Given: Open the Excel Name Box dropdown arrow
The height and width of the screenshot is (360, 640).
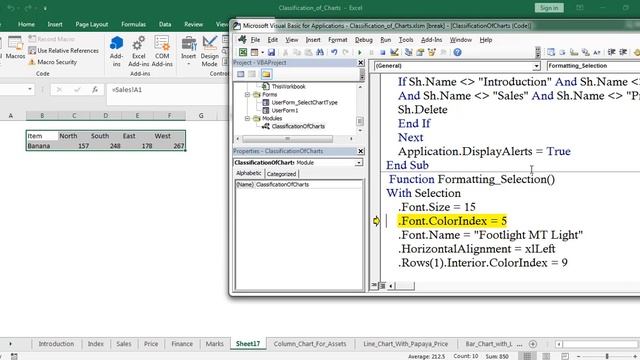Looking at the screenshot, I should click(x=30, y=89).
